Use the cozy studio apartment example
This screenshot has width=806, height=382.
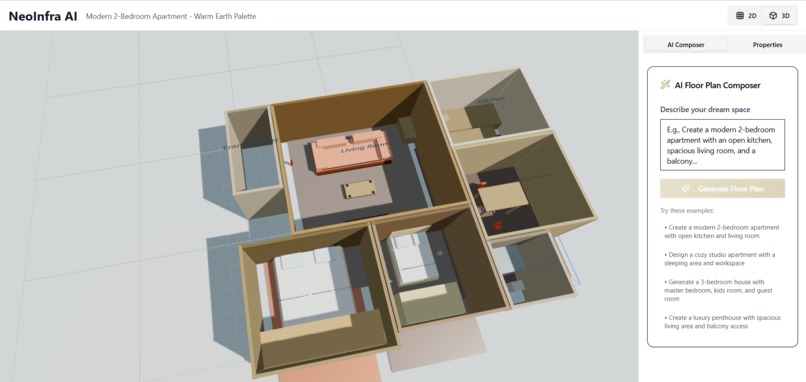coord(720,259)
